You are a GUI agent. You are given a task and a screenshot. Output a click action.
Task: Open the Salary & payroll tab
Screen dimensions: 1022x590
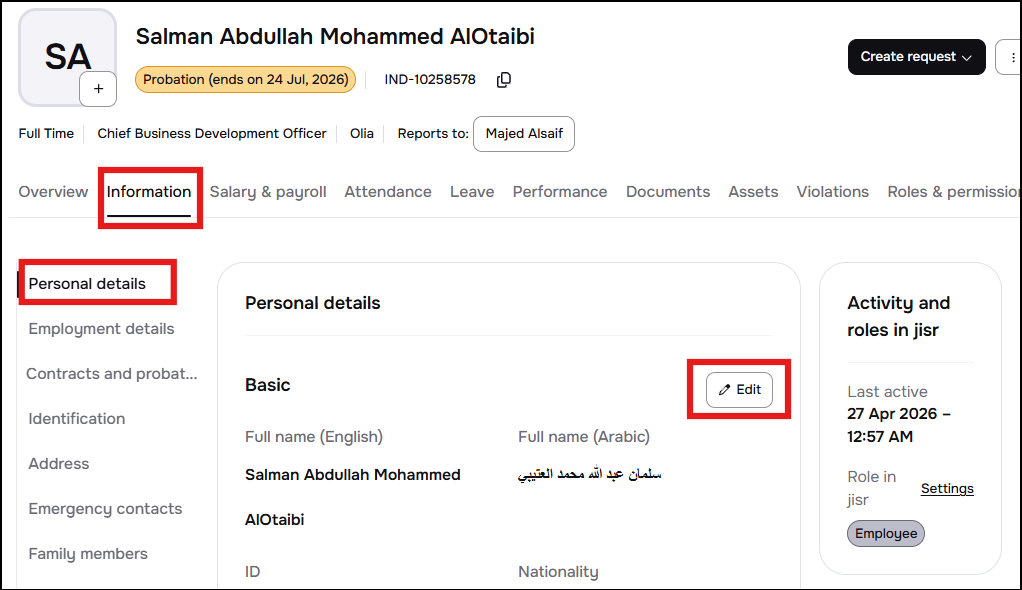pyautogui.click(x=268, y=192)
